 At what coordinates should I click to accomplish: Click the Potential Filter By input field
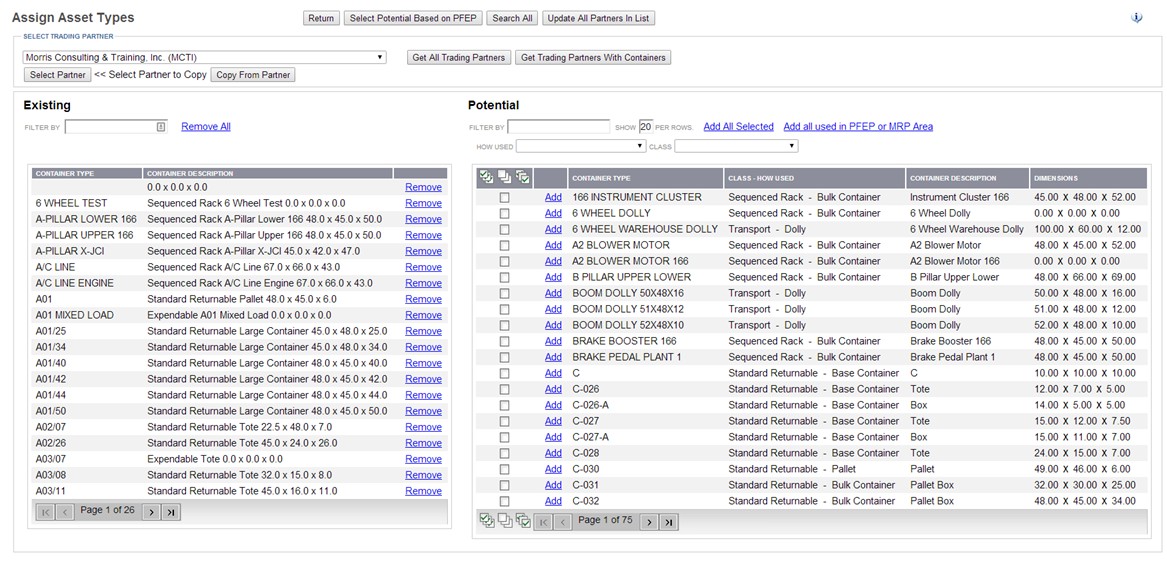coord(559,126)
